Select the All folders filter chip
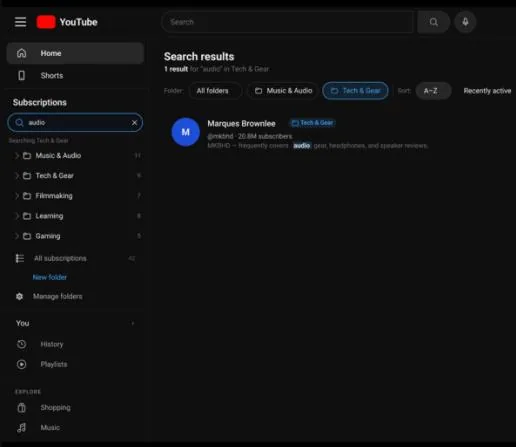The image size is (516, 447). click(x=215, y=91)
